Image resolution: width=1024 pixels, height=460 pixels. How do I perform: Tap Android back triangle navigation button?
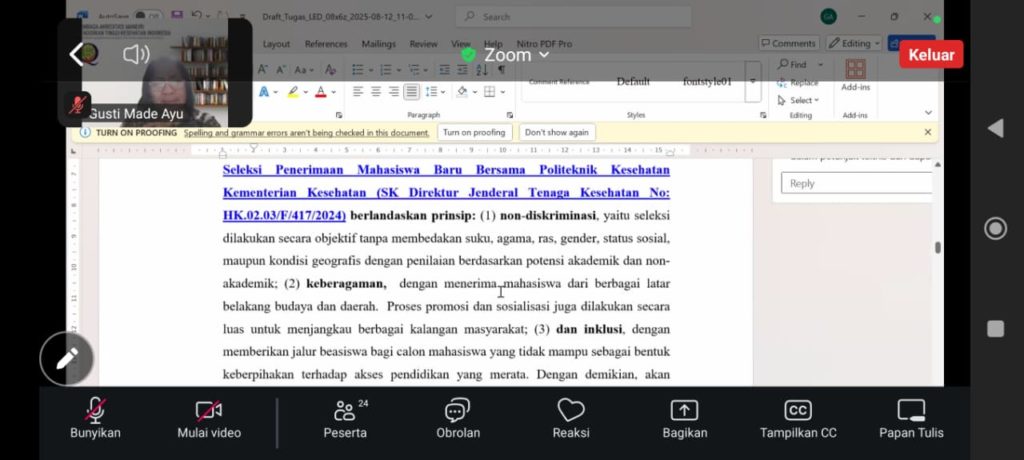(995, 128)
